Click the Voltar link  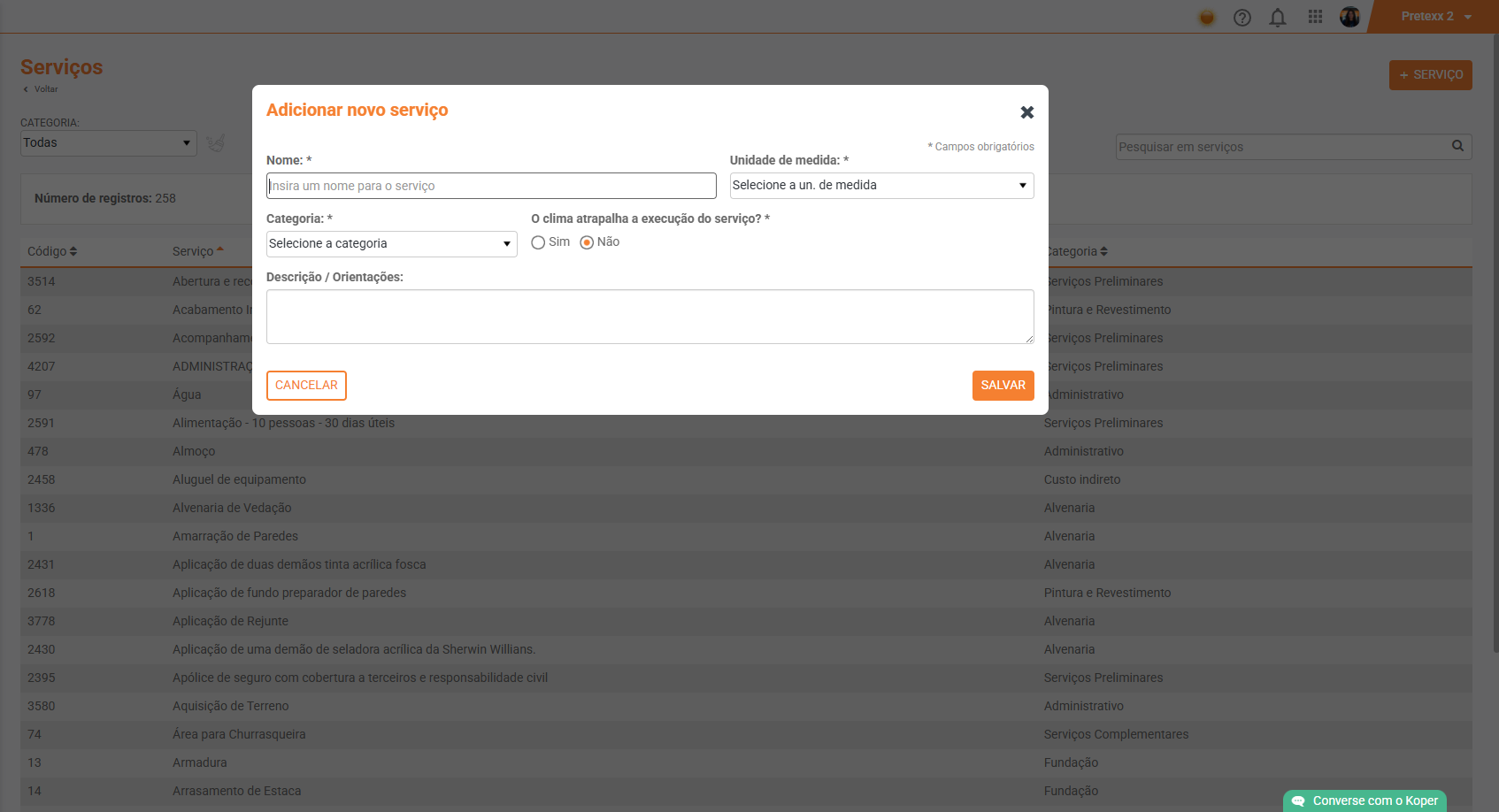coord(41,89)
